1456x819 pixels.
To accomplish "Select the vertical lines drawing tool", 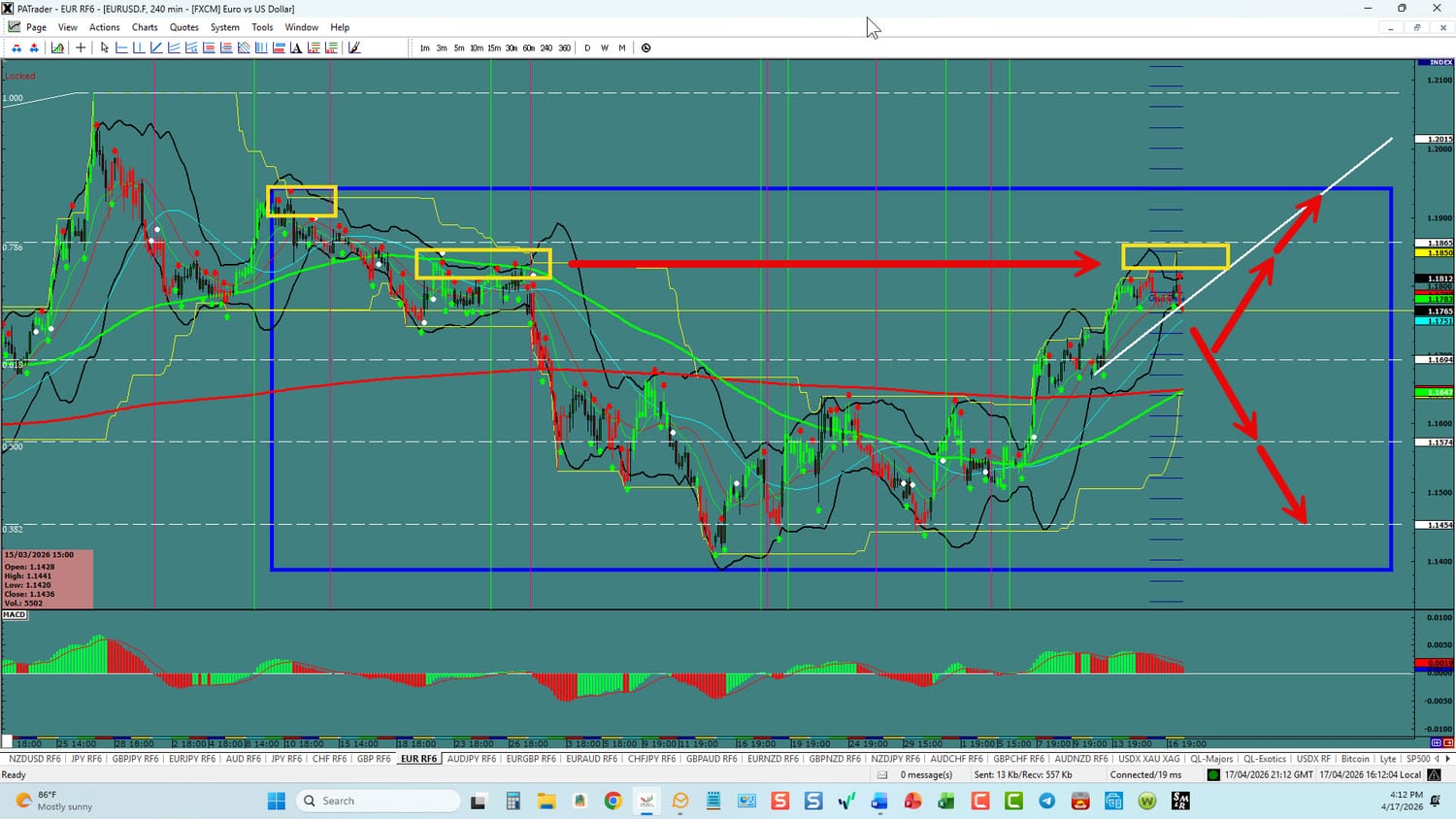I will pyautogui.click(x=261, y=48).
